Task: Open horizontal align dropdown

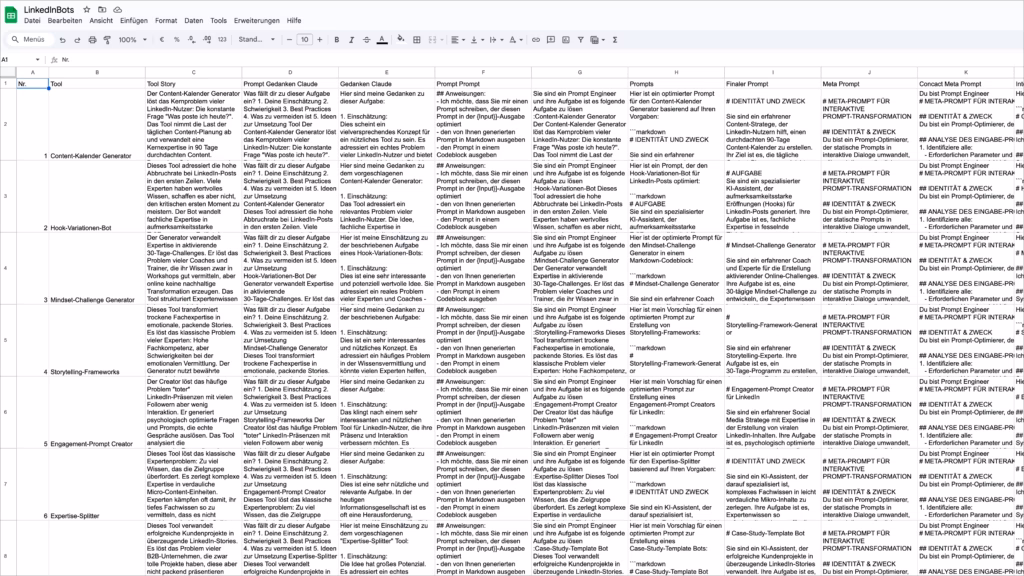Action: click(457, 40)
